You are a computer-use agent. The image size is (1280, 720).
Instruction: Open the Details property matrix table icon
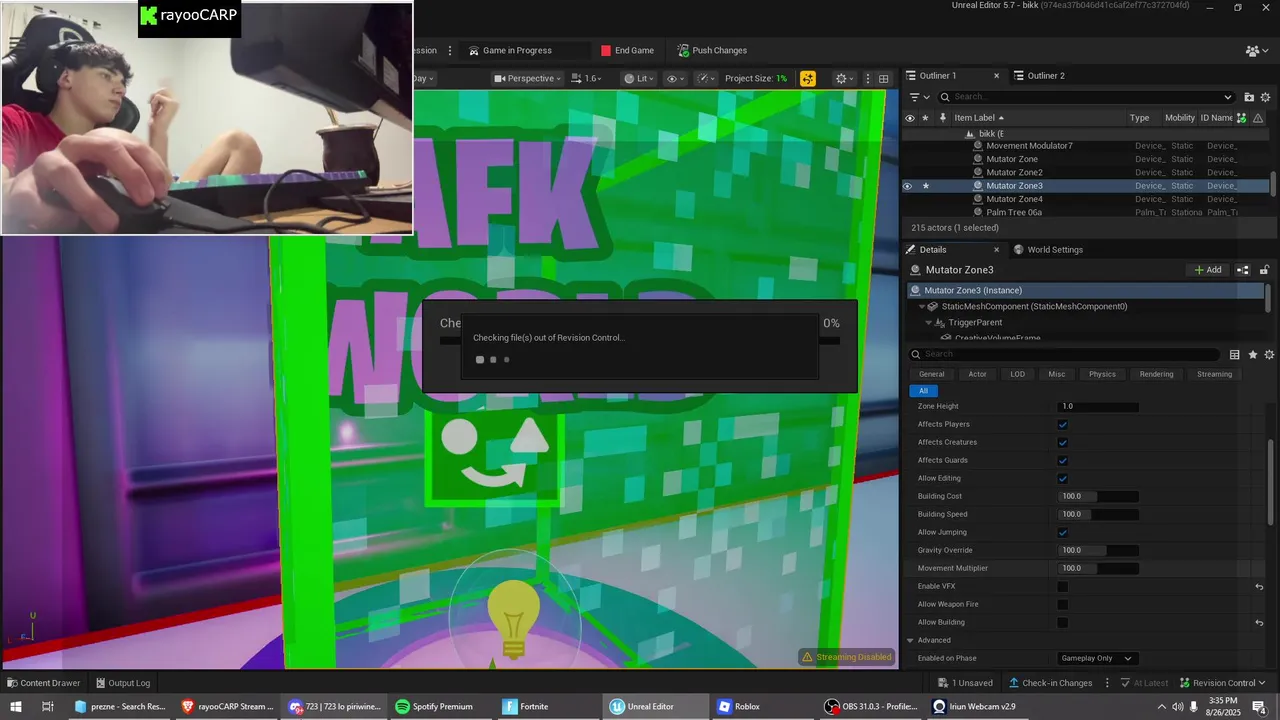tap(1235, 355)
